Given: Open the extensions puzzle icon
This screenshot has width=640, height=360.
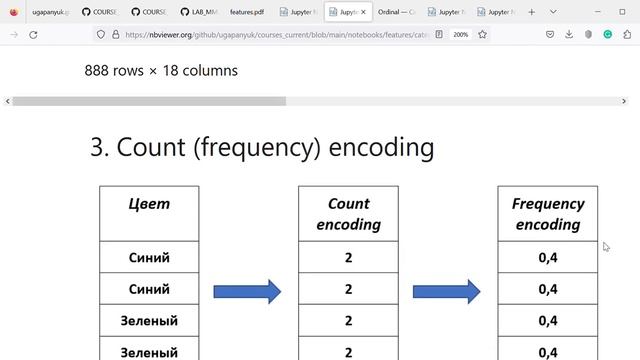Looking at the screenshot, I should [627, 35].
